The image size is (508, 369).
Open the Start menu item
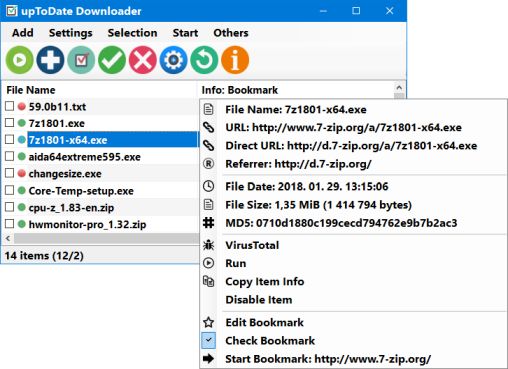coord(185,33)
